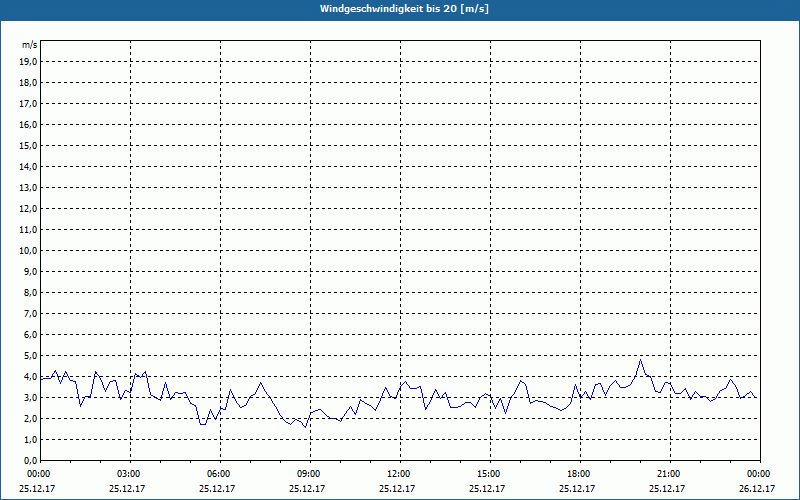Click the 0,0 y-axis label
Screen dimensions: 800x500
coord(30,461)
